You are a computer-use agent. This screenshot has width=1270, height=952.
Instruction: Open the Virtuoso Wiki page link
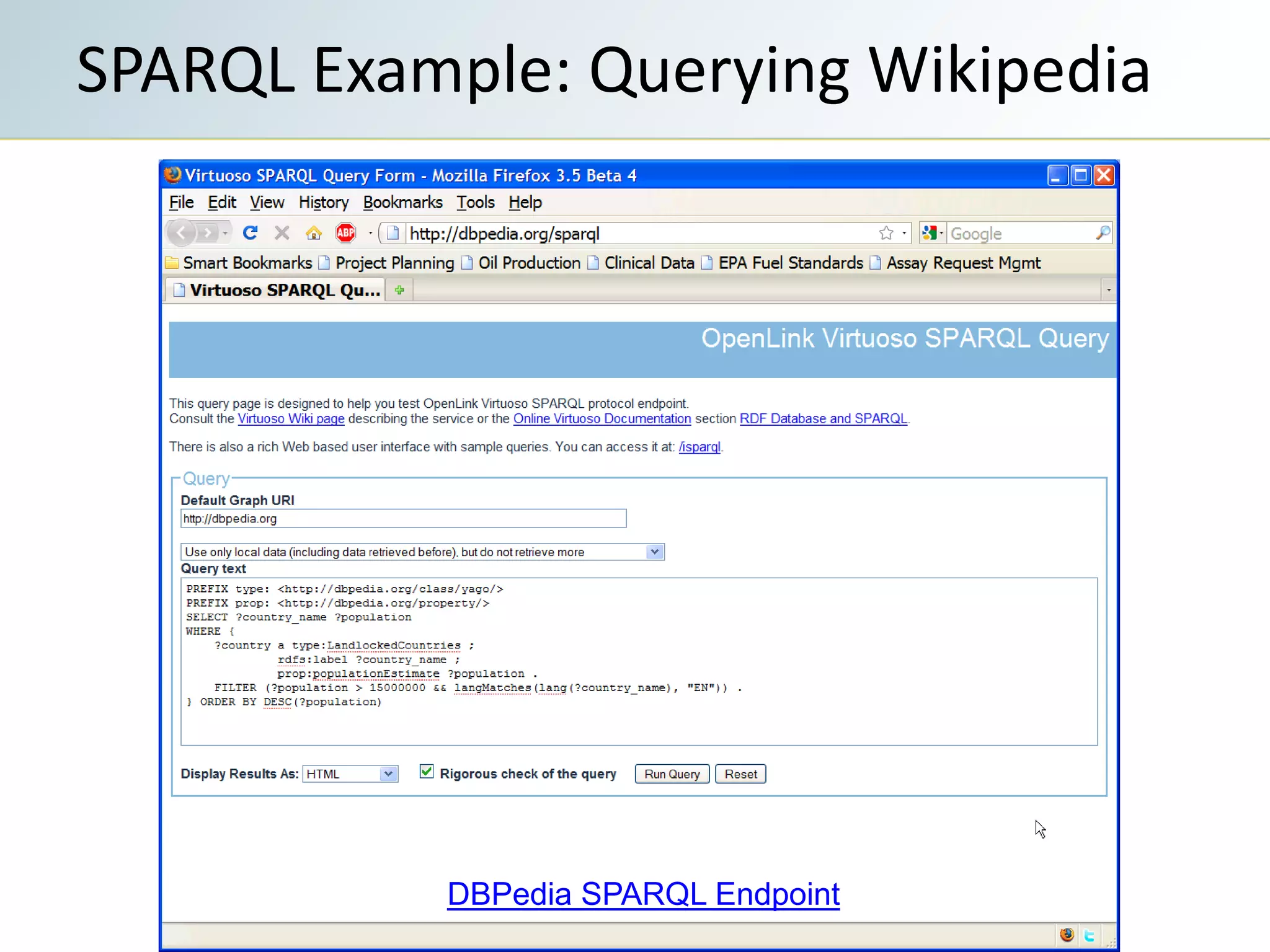pyautogui.click(x=291, y=419)
